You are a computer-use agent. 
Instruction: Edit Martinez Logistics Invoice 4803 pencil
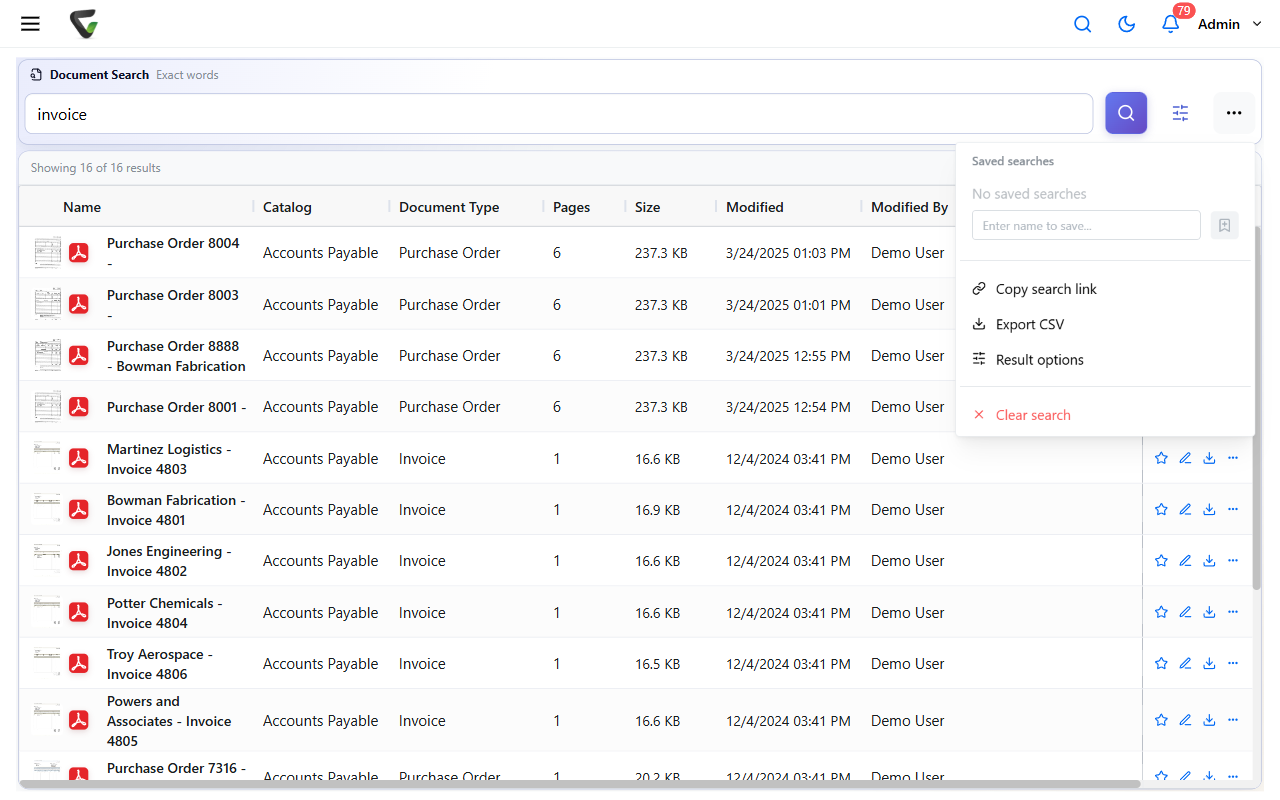point(1185,458)
